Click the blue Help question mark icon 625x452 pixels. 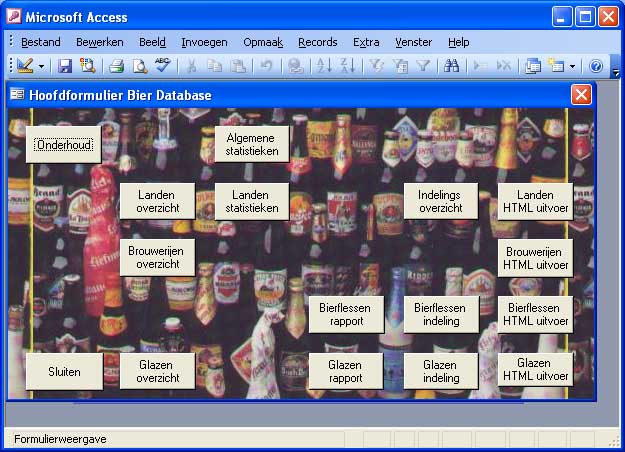[596, 66]
